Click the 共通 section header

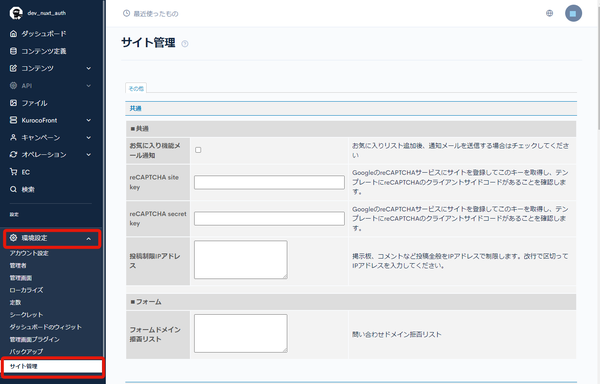[351, 108]
